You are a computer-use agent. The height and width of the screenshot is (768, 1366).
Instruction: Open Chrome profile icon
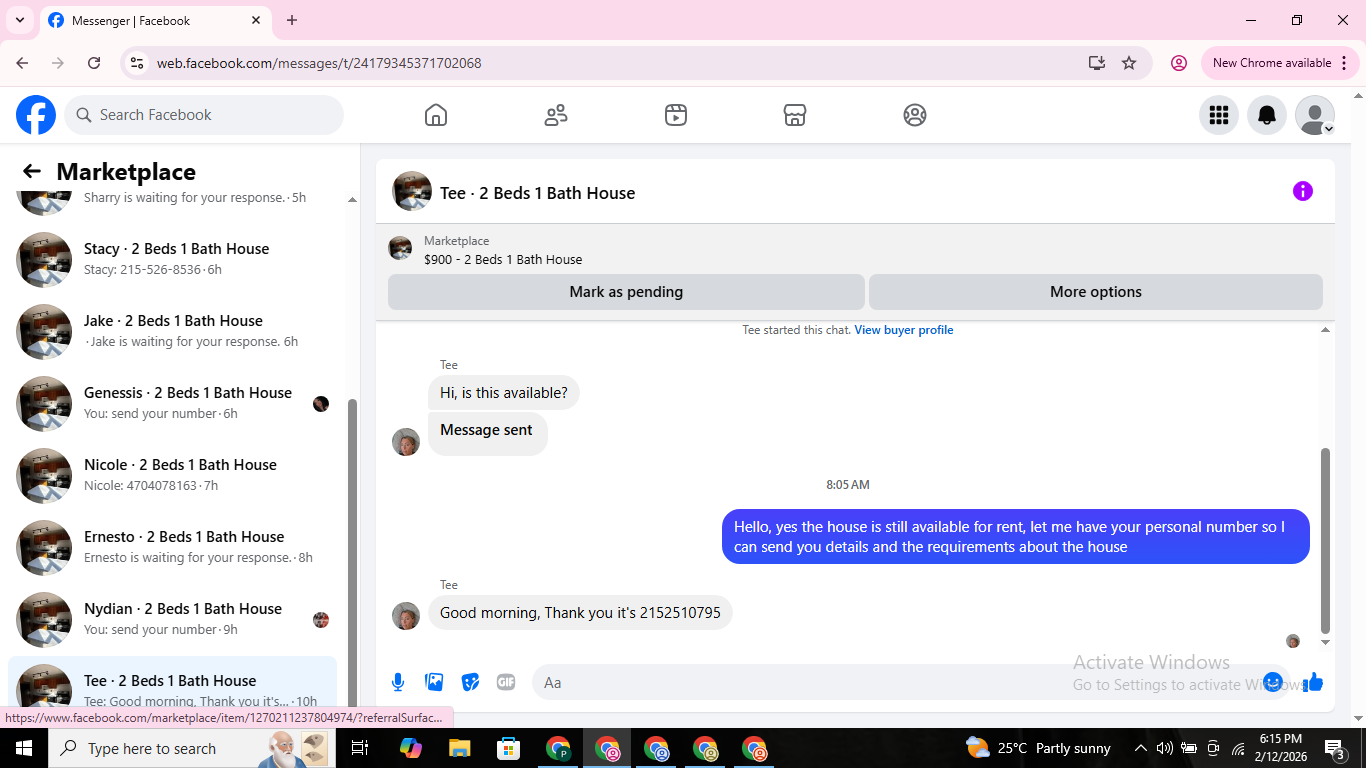point(1179,63)
